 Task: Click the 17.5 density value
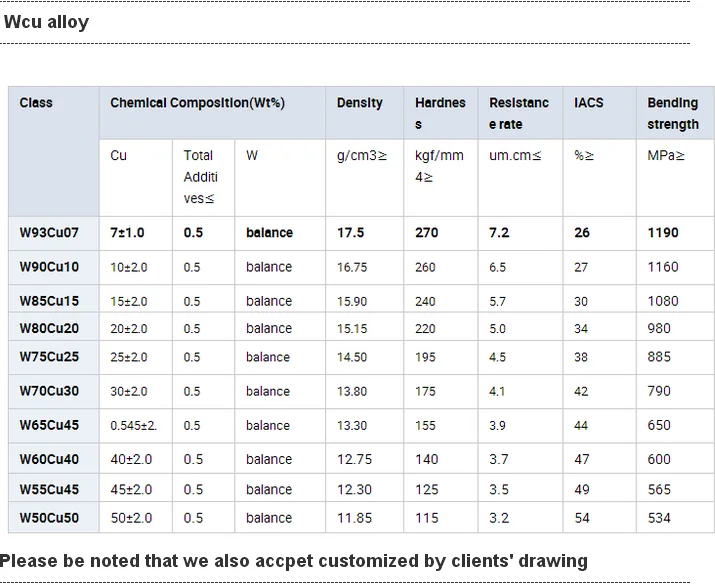point(350,233)
